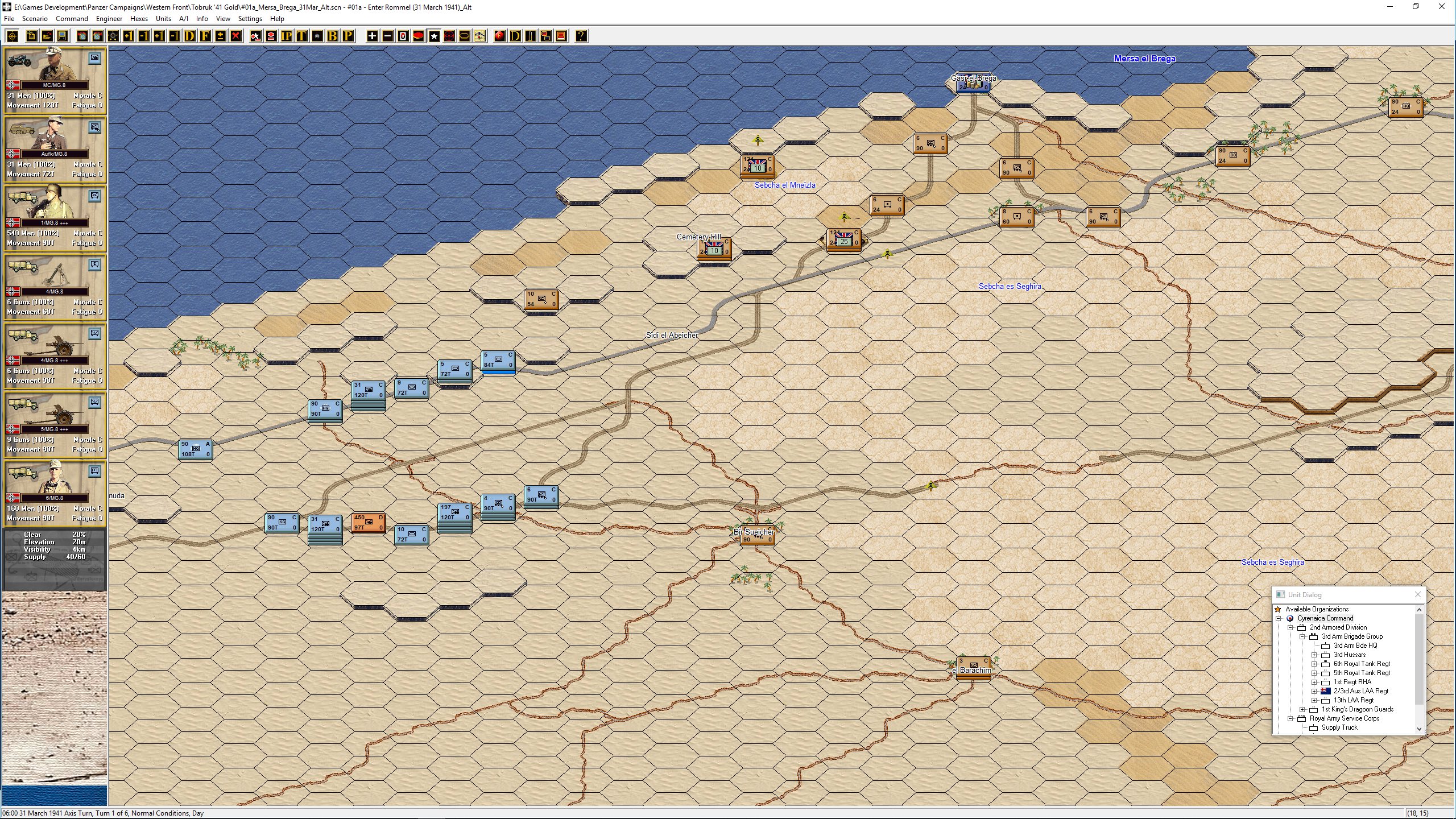This screenshot has width=1456, height=819.
Task: Click the yellow B toolbar button
Action: [x=332, y=36]
